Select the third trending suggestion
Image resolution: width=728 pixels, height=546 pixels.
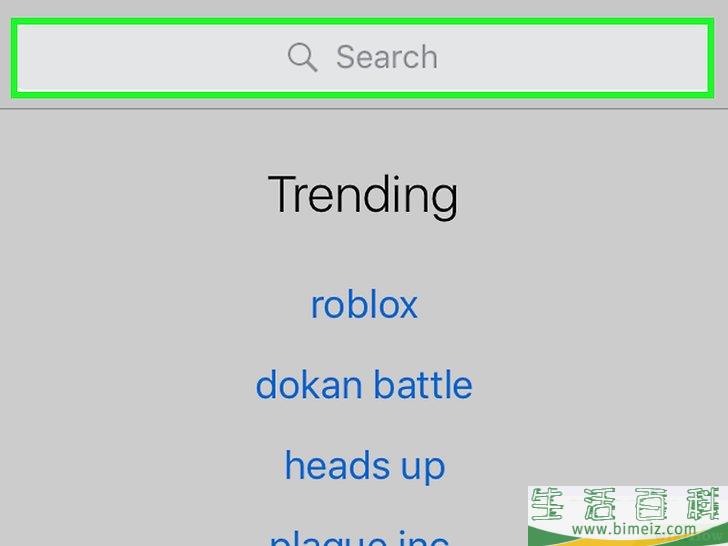click(x=365, y=466)
